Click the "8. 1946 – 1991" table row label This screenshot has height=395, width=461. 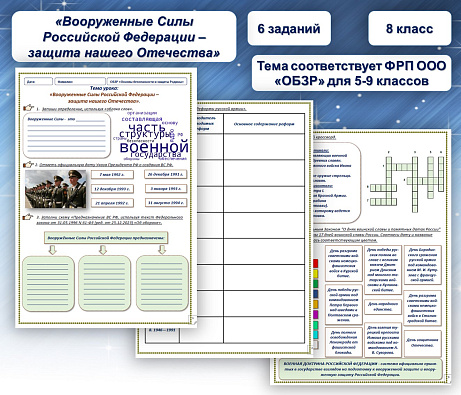(162, 330)
